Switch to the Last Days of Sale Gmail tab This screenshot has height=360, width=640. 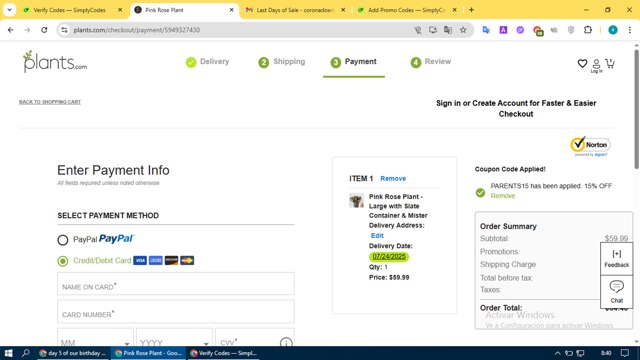[295, 10]
